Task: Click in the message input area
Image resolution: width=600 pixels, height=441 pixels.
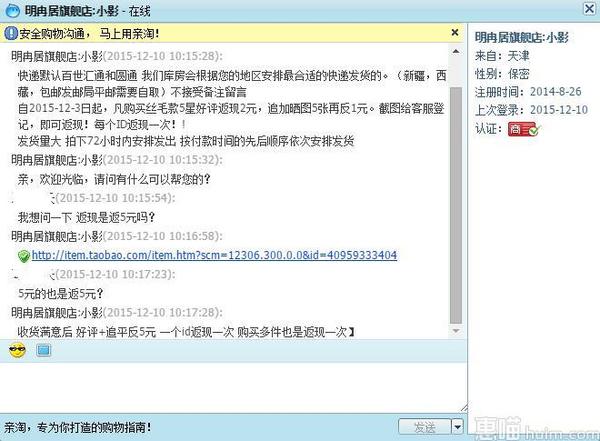Action: tap(233, 387)
